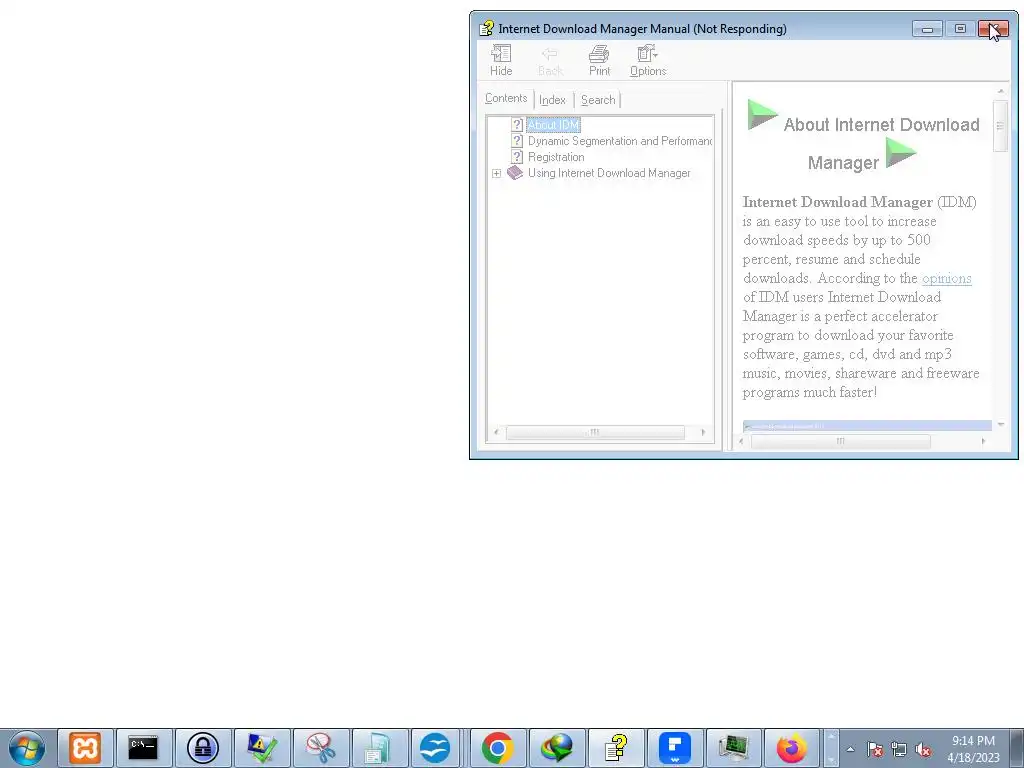The image size is (1024, 768).
Task: Open Action Center flag tray icon
Action: click(875, 750)
